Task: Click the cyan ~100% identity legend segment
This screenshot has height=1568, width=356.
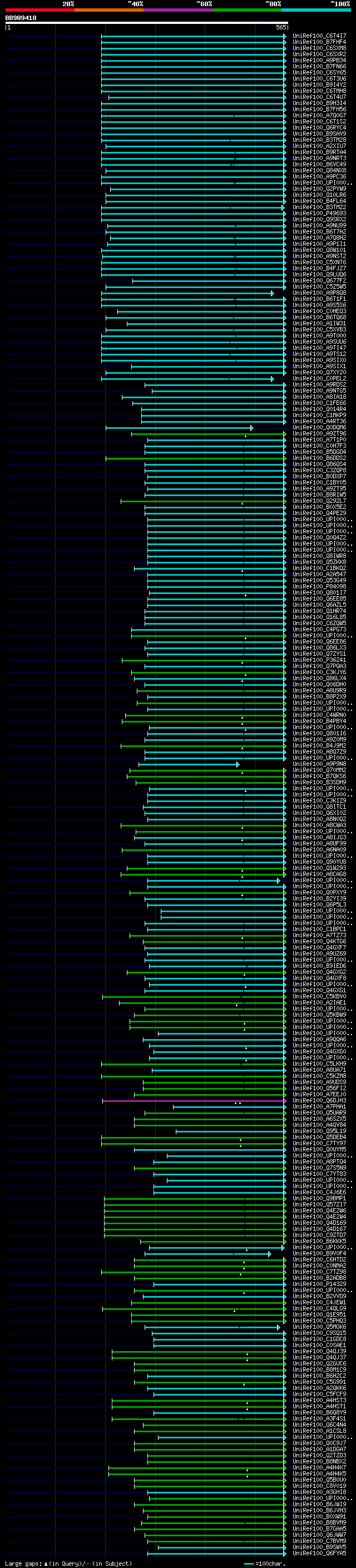Action: (x=317, y=10)
